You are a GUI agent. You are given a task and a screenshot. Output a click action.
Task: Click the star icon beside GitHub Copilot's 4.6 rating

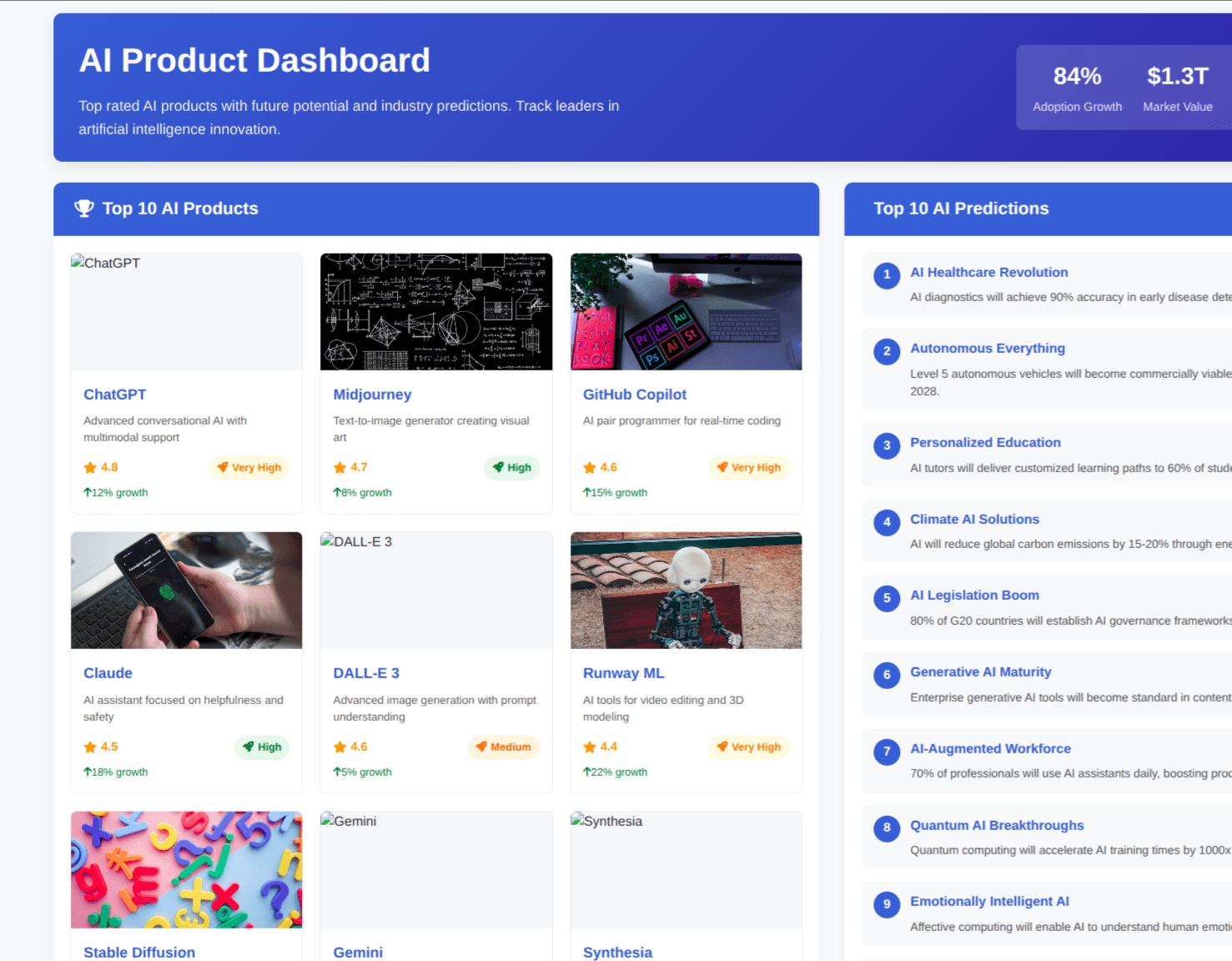pos(590,468)
